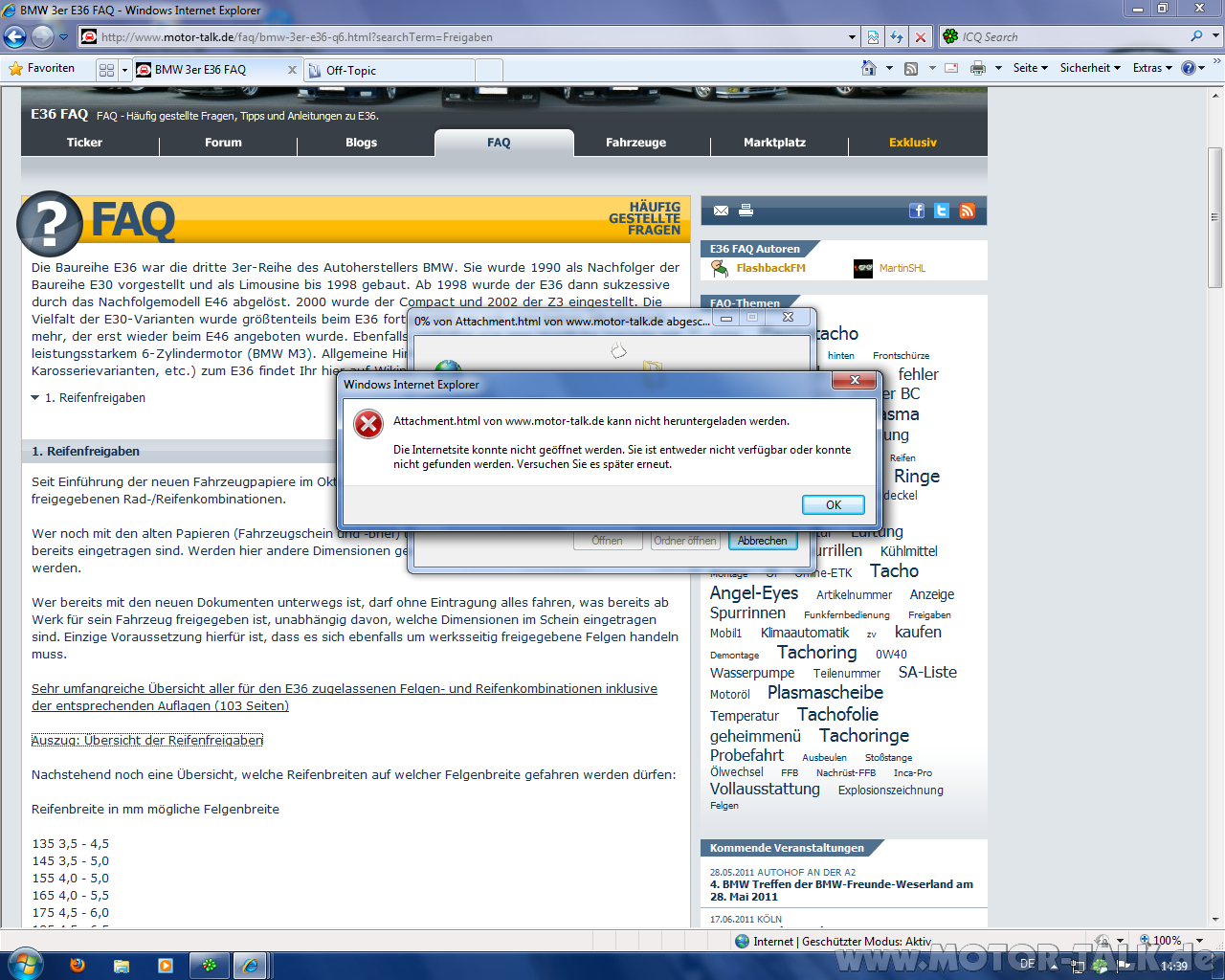
Task: Click the quick tabs grid icon
Action: [x=106, y=70]
